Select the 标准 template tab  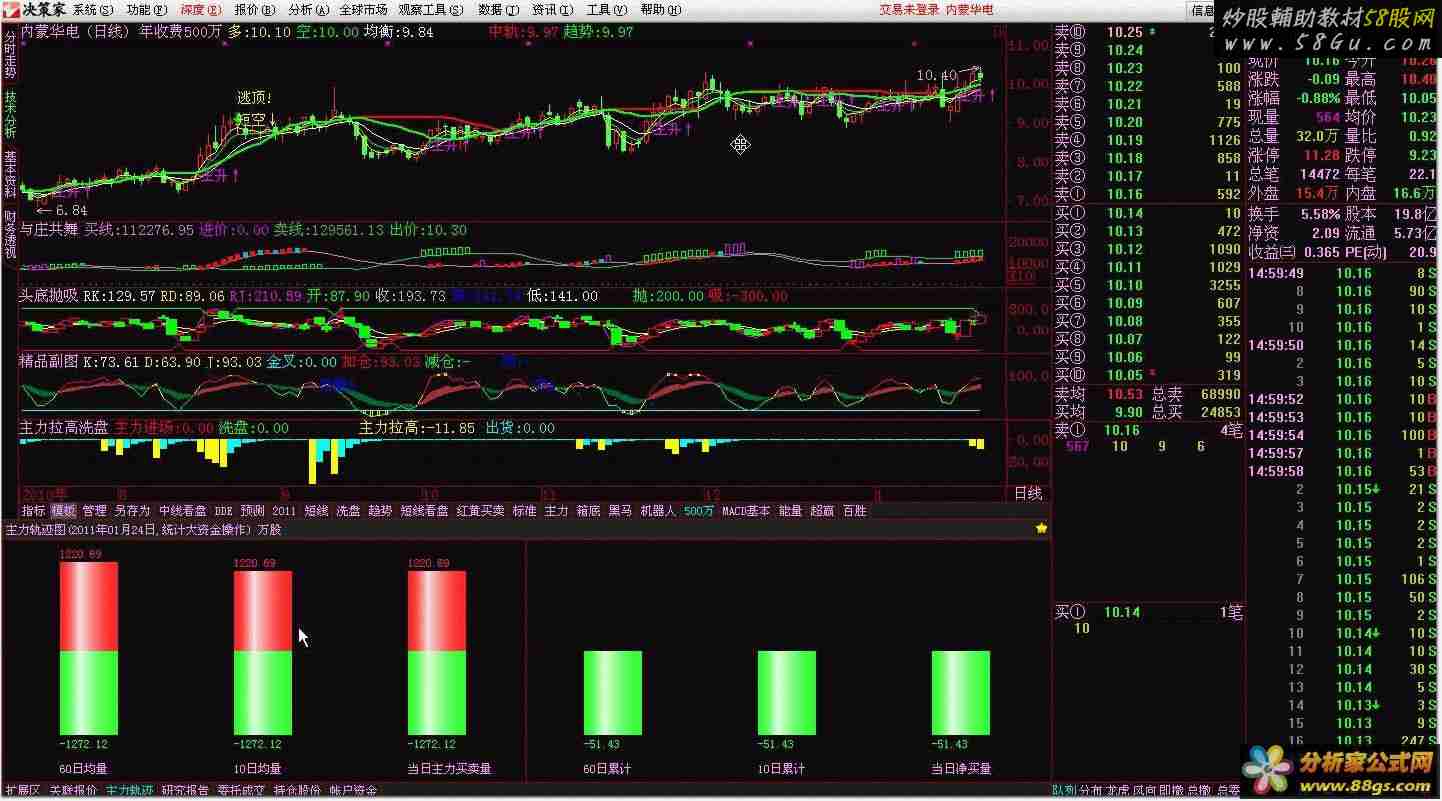coord(524,511)
